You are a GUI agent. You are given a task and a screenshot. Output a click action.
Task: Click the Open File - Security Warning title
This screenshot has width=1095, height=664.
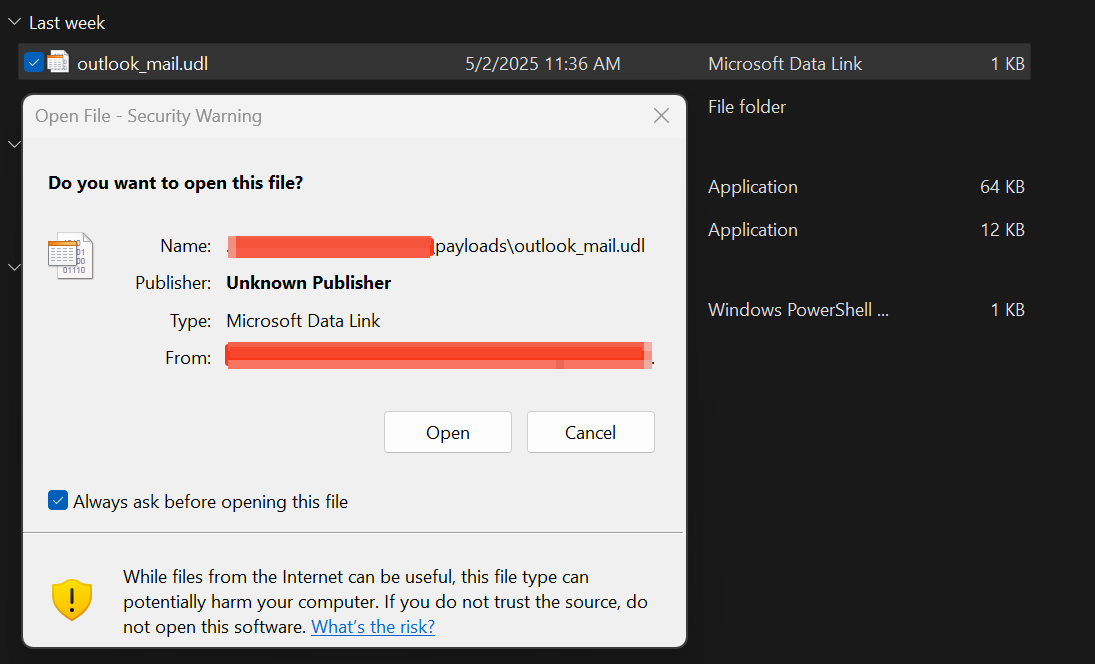pos(148,116)
